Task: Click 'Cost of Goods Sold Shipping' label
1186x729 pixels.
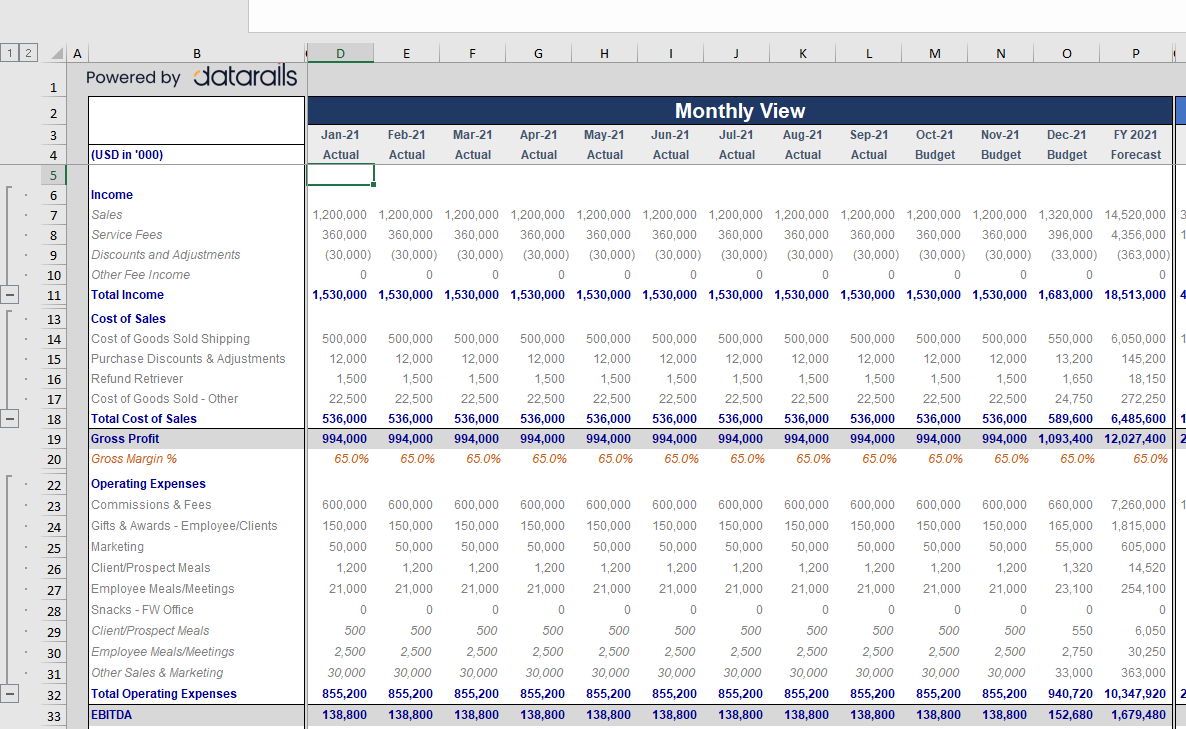Action: [x=170, y=339]
